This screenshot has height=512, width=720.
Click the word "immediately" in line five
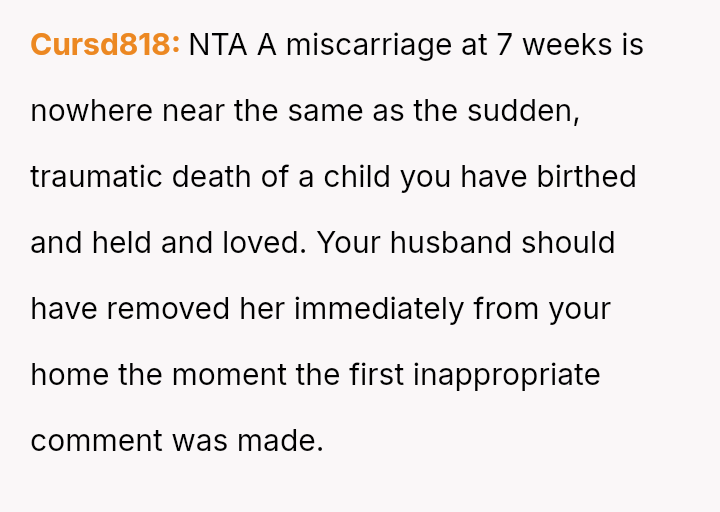click(x=379, y=309)
